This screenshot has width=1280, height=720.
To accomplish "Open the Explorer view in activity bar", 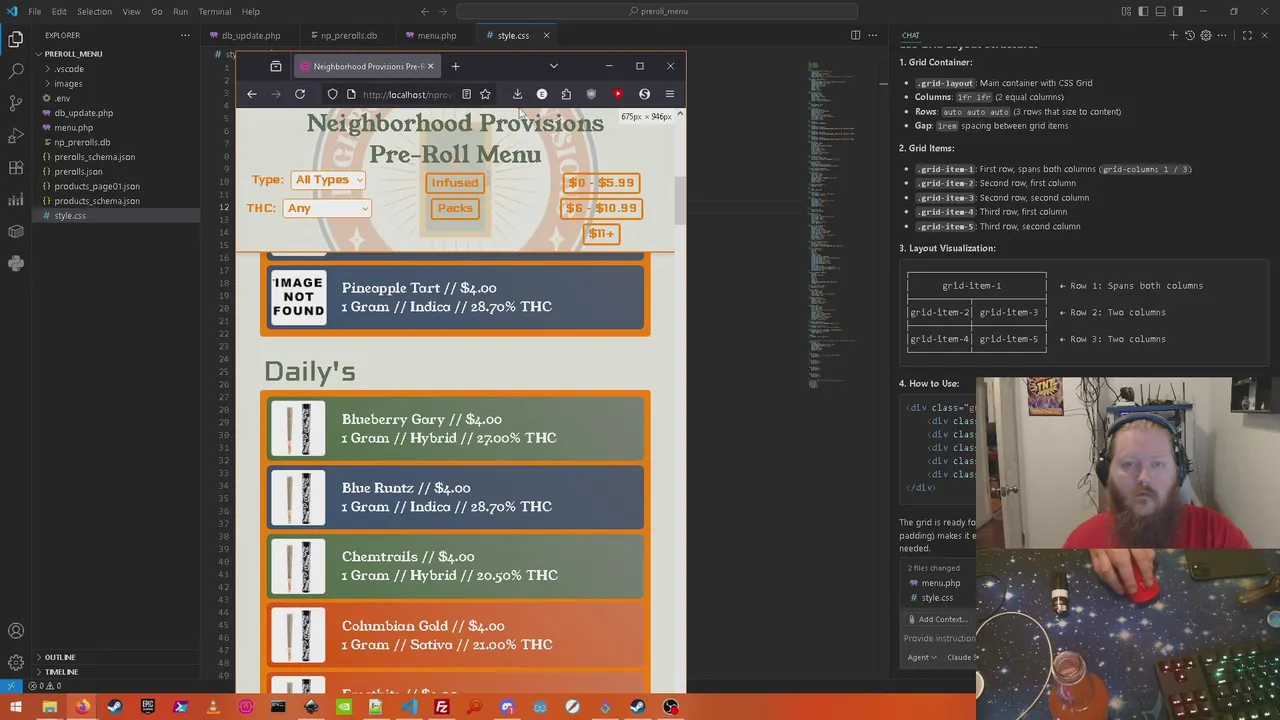I will (x=16, y=39).
